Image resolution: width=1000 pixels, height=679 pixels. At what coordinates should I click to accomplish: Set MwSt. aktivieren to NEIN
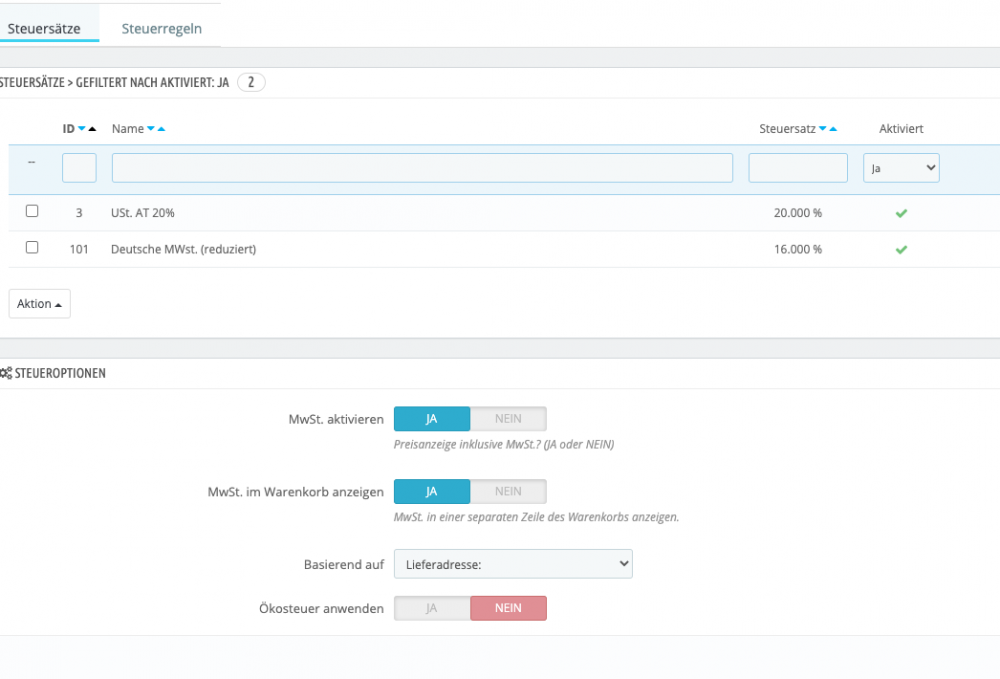click(508, 419)
